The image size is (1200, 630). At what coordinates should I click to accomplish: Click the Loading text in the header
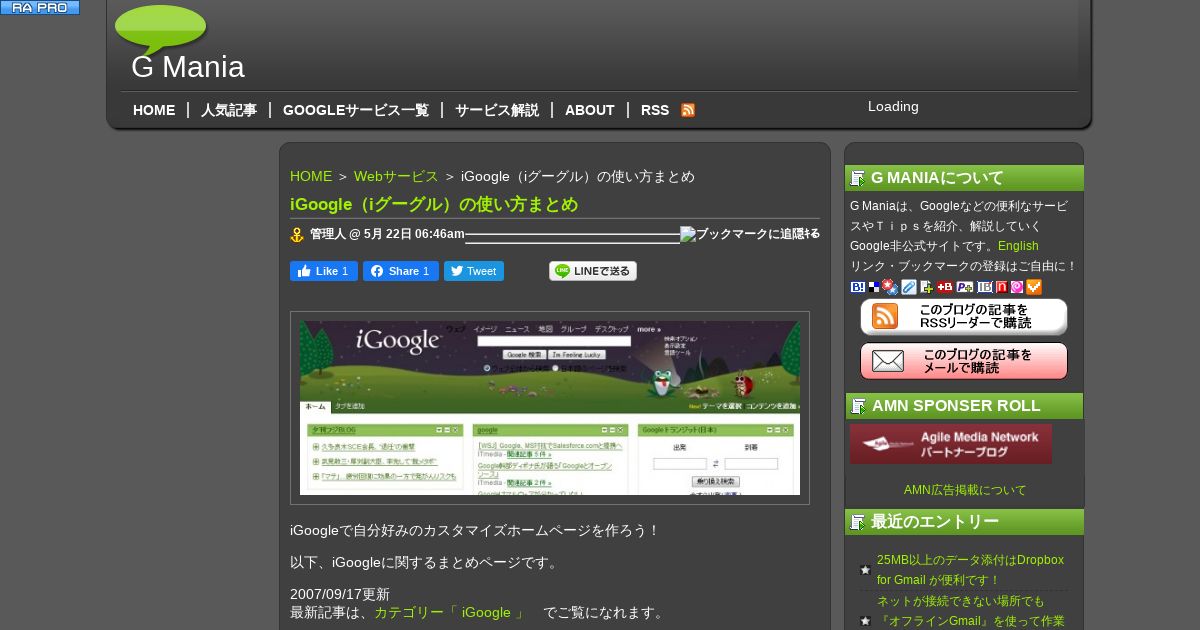tap(893, 106)
